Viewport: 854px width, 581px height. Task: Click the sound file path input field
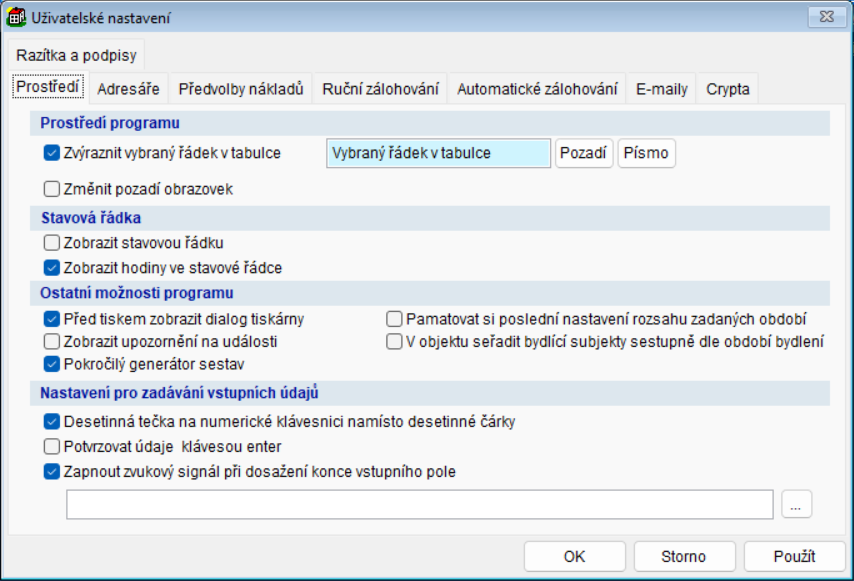pyautogui.click(x=419, y=506)
